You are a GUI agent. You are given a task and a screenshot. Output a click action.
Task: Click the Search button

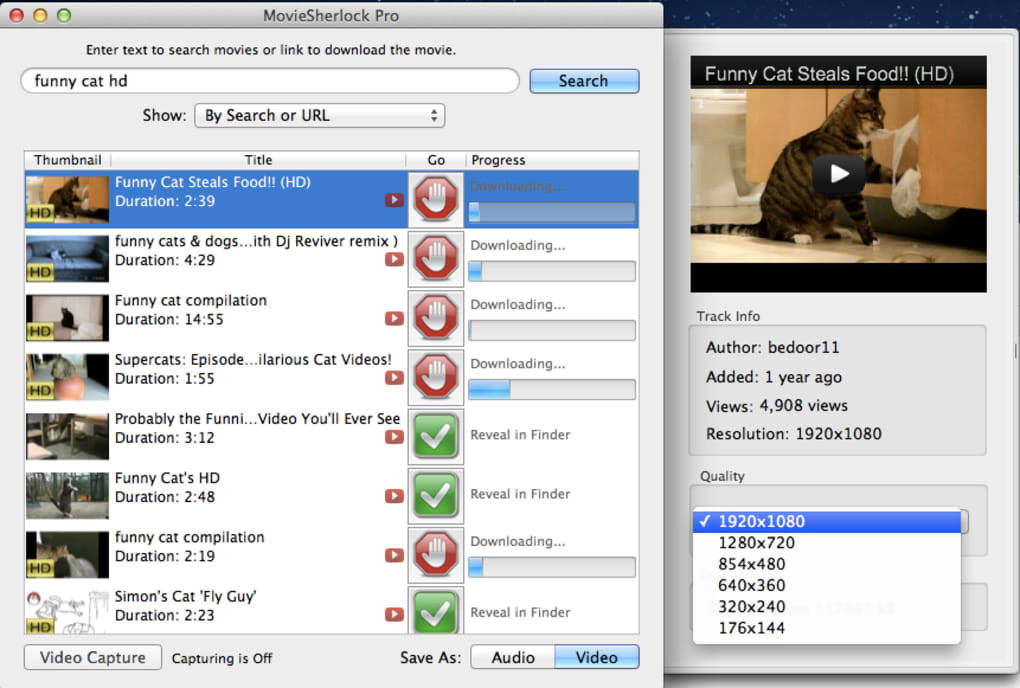pyautogui.click(x=584, y=81)
